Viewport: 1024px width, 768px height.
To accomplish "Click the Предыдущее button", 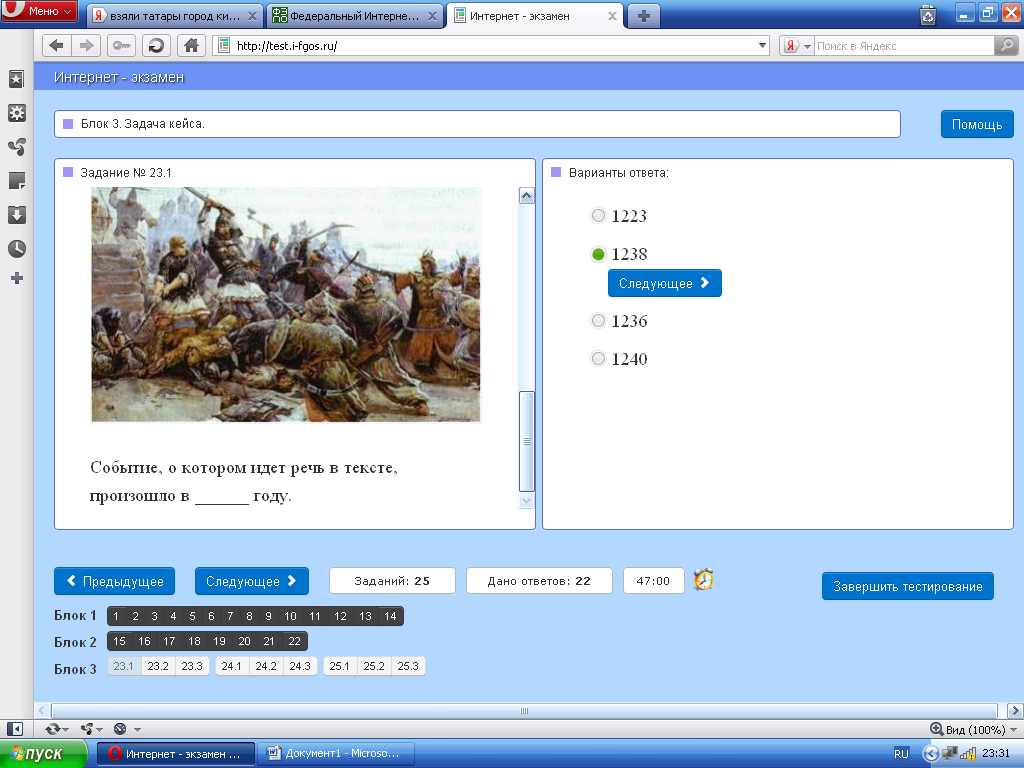I will click(114, 581).
